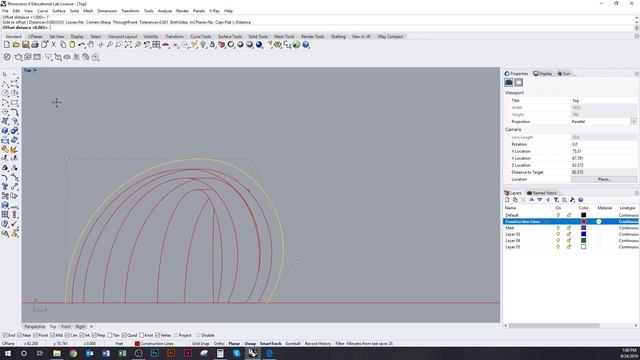This screenshot has width=640, height=360.
Task: Toggle Gumball in the status bar
Action: [x=292, y=344]
